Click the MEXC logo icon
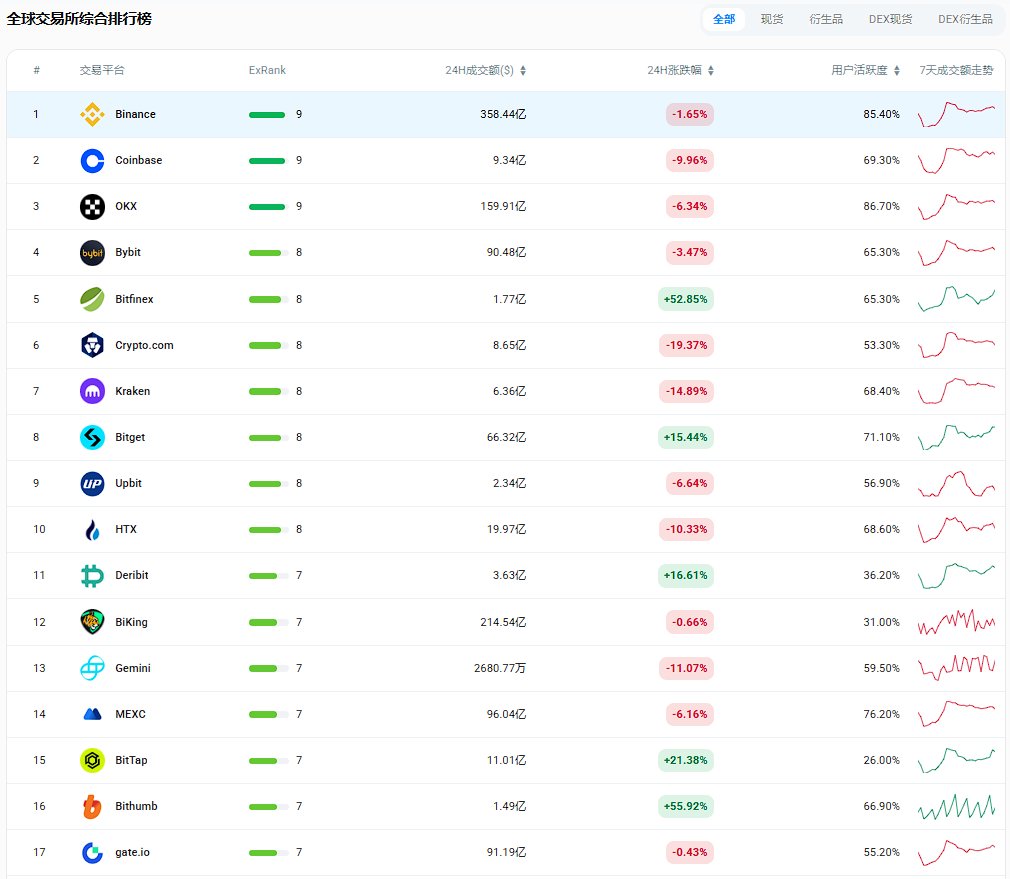The height and width of the screenshot is (879, 1010). pyautogui.click(x=92, y=714)
